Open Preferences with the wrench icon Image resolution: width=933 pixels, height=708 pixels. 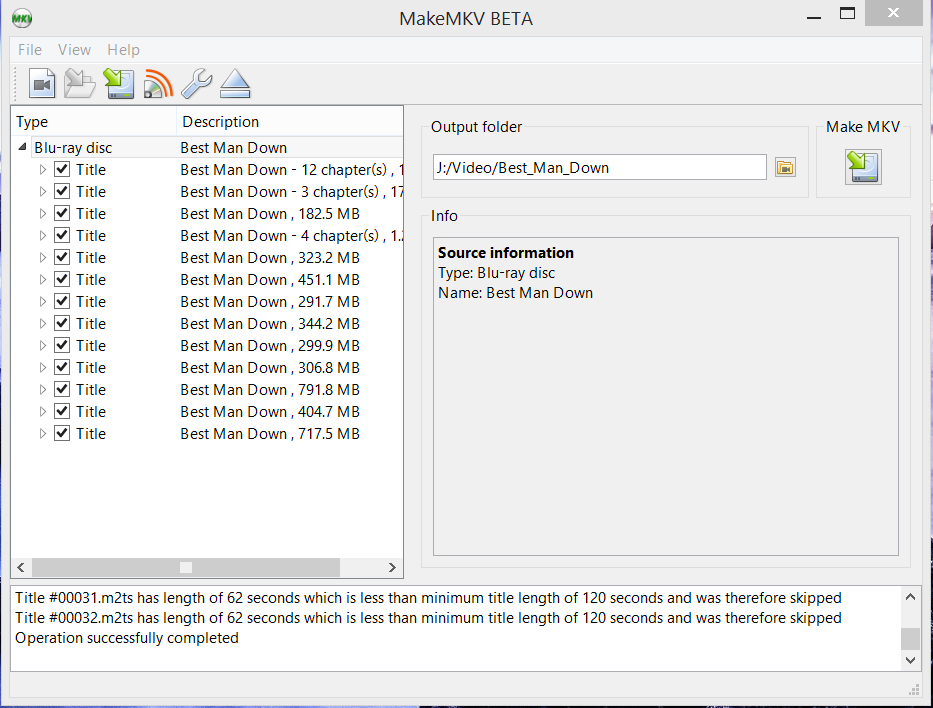[x=196, y=83]
